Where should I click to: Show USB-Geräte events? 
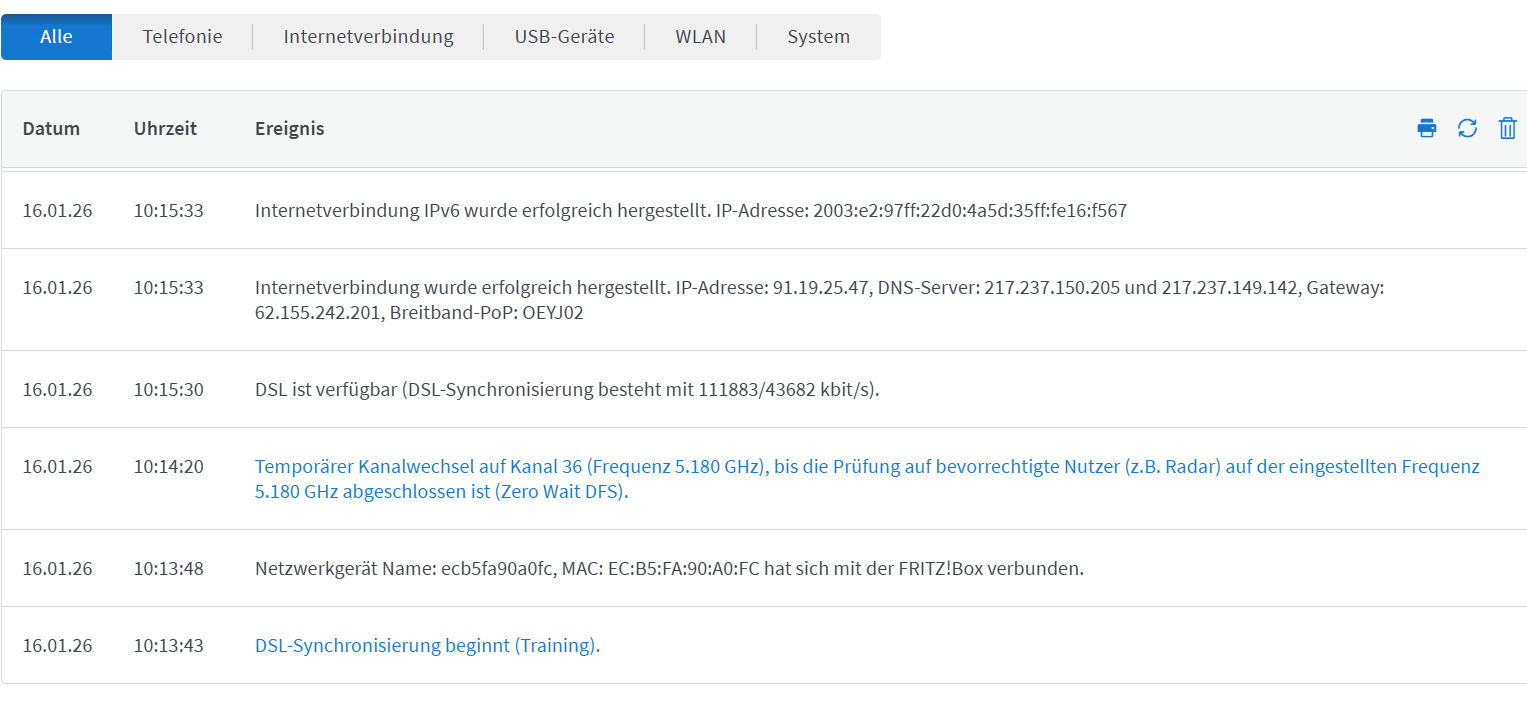point(564,37)
